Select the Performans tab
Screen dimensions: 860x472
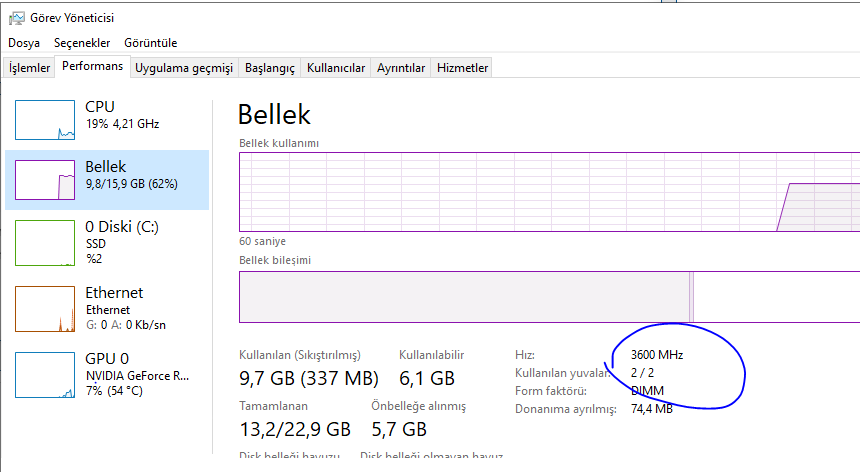coord(92,66)
